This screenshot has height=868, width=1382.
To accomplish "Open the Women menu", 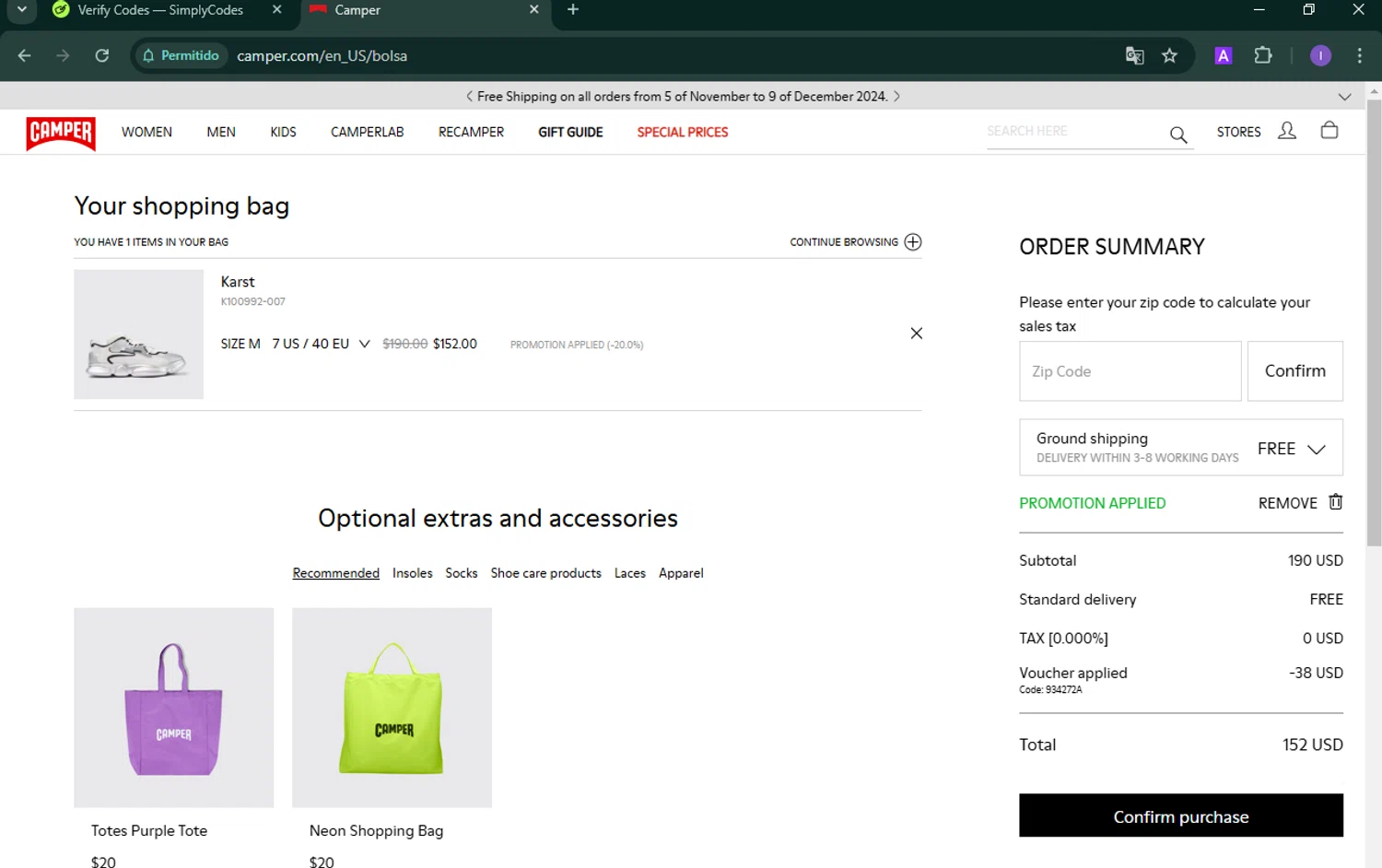I will [x=146, y=133].
